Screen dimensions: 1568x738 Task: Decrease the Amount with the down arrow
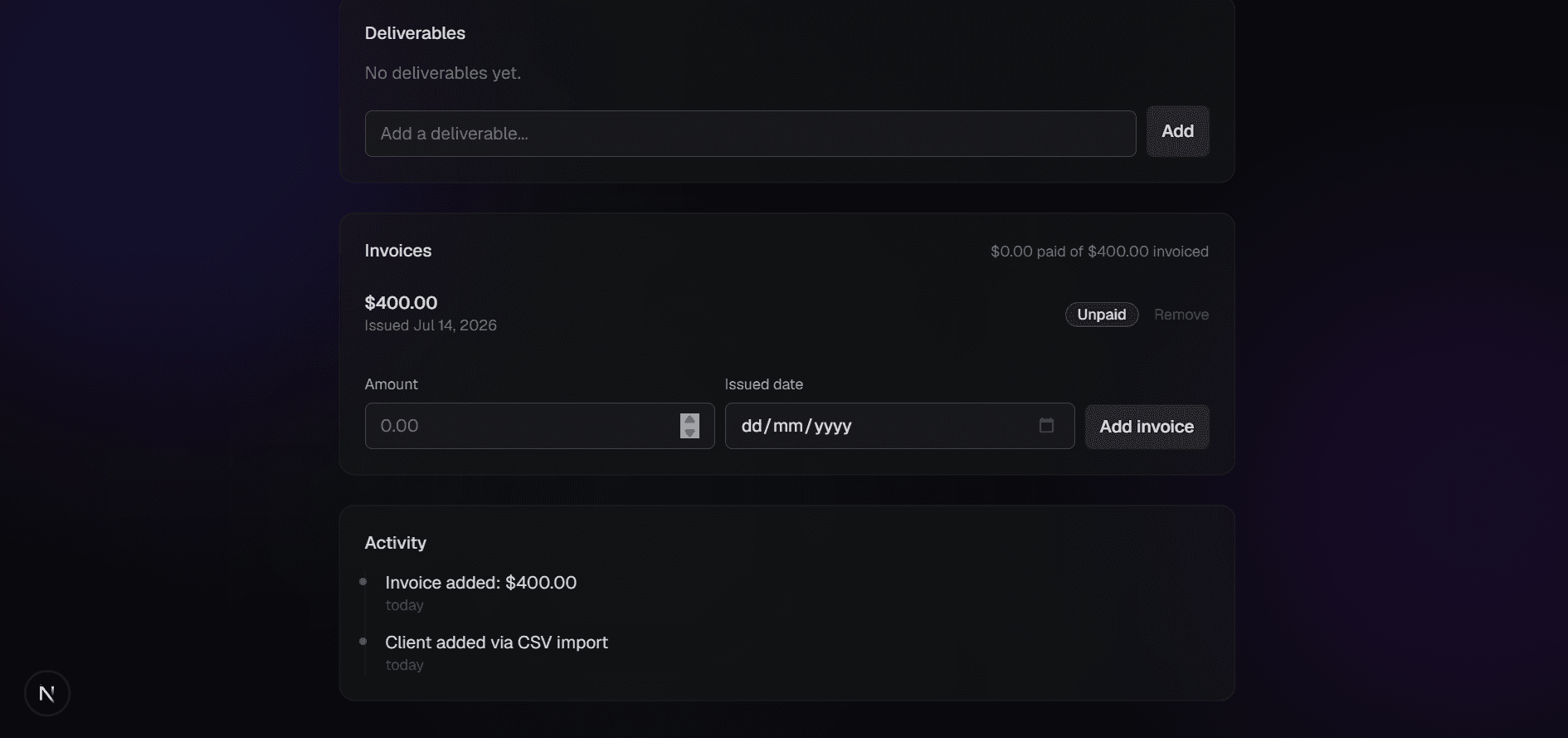689,433
